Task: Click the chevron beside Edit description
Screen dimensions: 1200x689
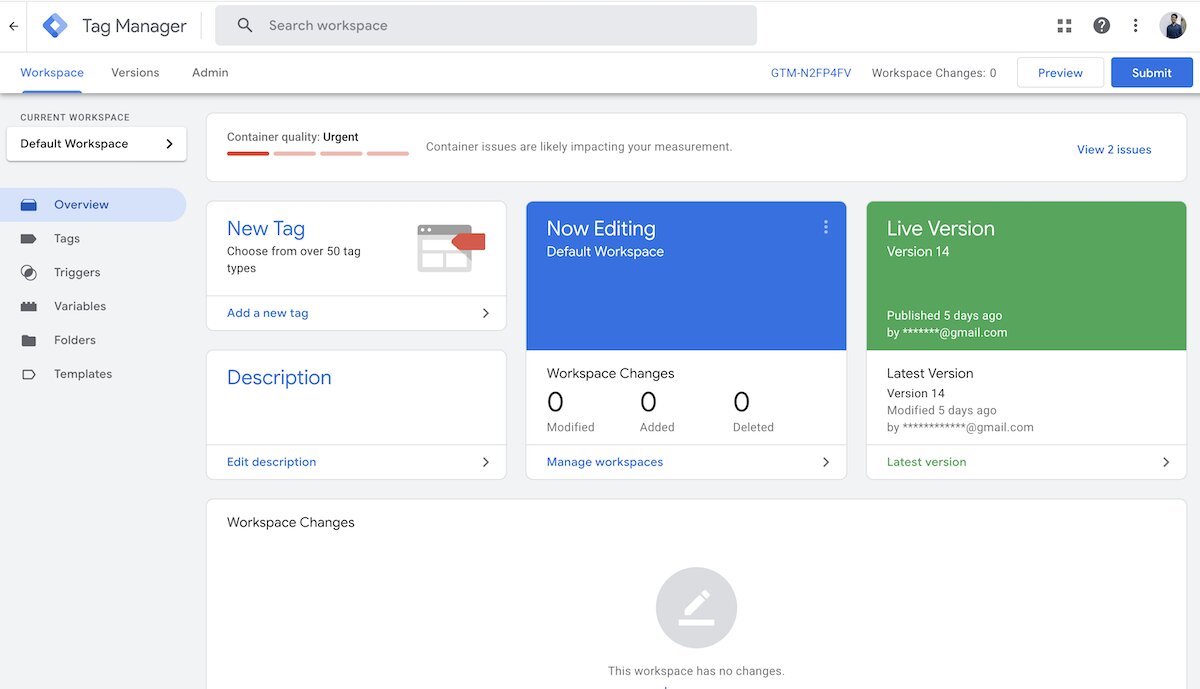Action: click(x=486, y=462)
